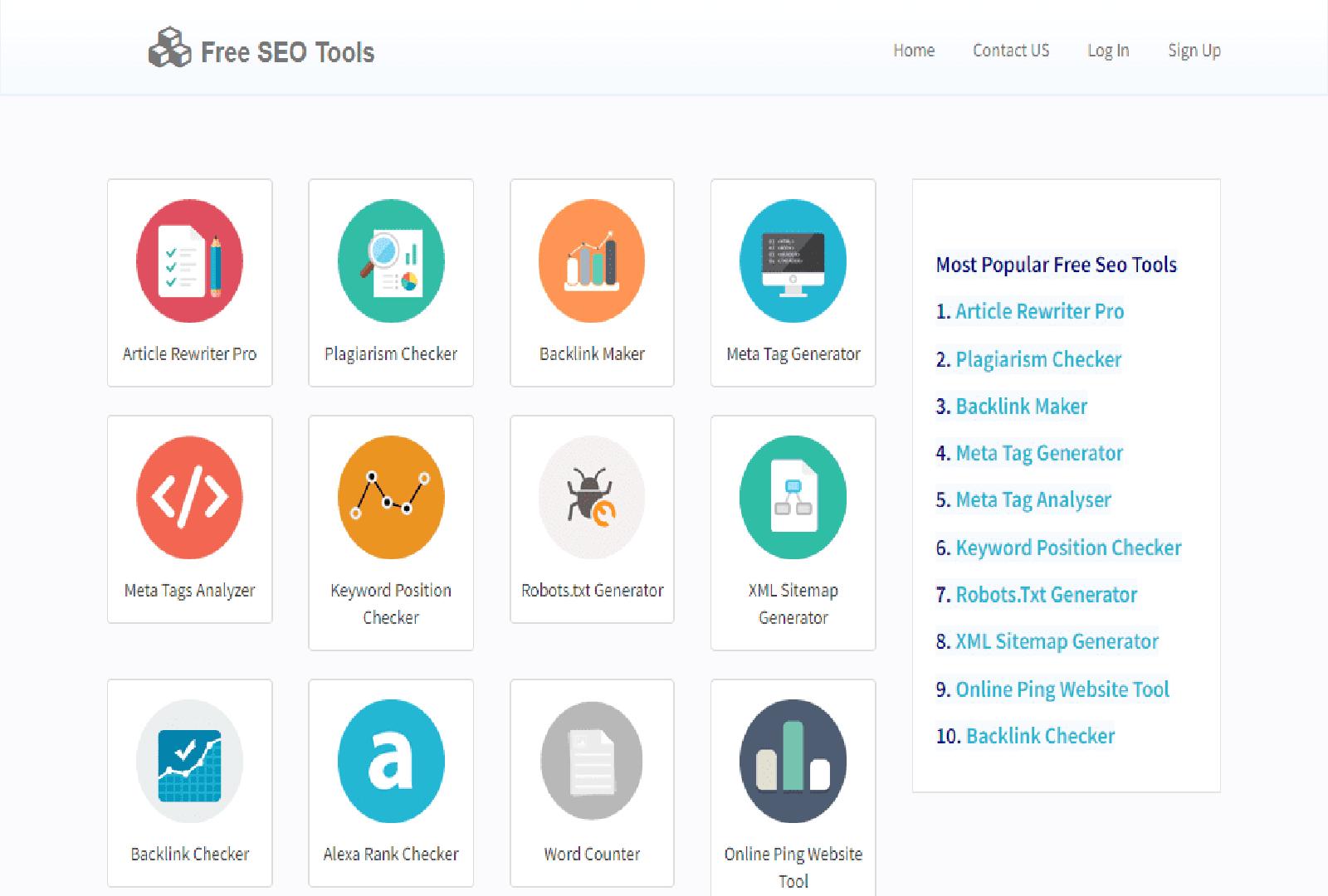The width and height of the screenshot is (1328, 896).
Task: Select the Article Rewriter Pro icon
Action: [189, 261]
